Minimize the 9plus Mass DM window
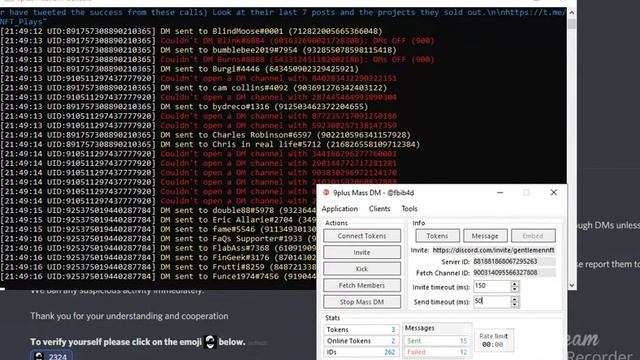The width and height of the screenshot is (640, 360). click(500, 193)
